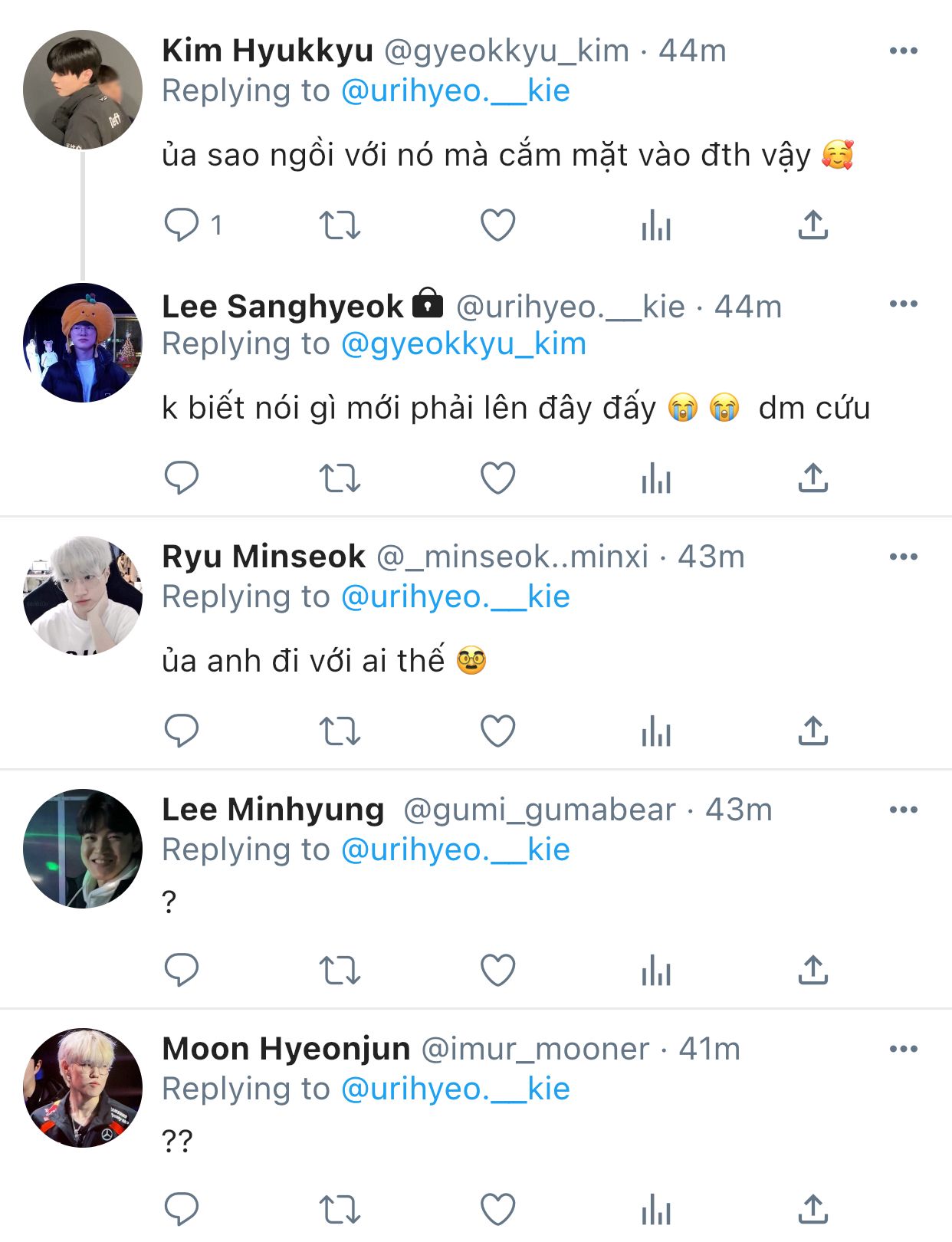Open more options menu on Ryu Minseok's tweet
Viewport: 952px width, 1242px height.
(x=904, y=557)
